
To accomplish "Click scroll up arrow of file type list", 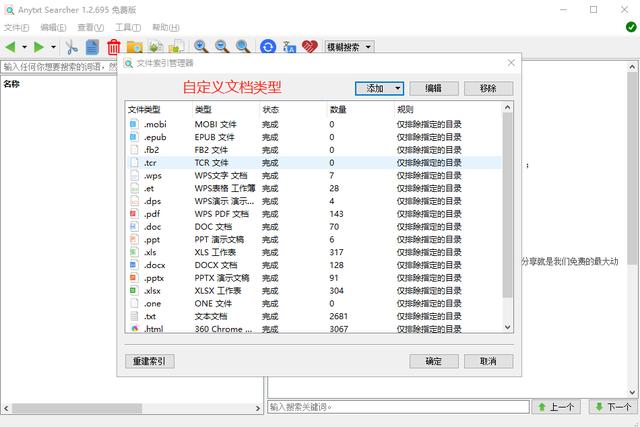I will click(507, 107).
